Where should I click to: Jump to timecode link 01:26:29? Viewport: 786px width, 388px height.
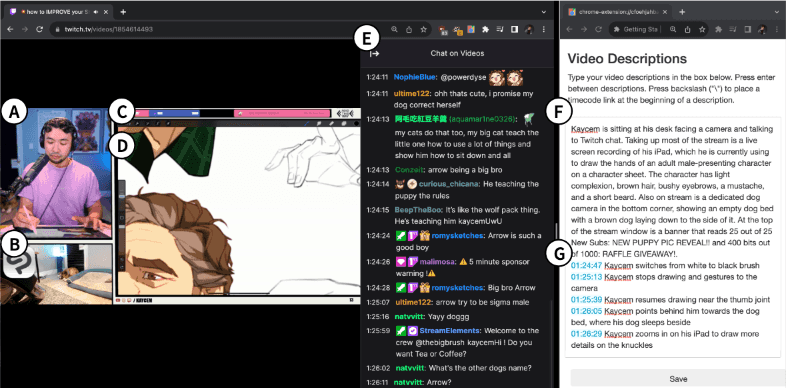(x=586, y=333)
